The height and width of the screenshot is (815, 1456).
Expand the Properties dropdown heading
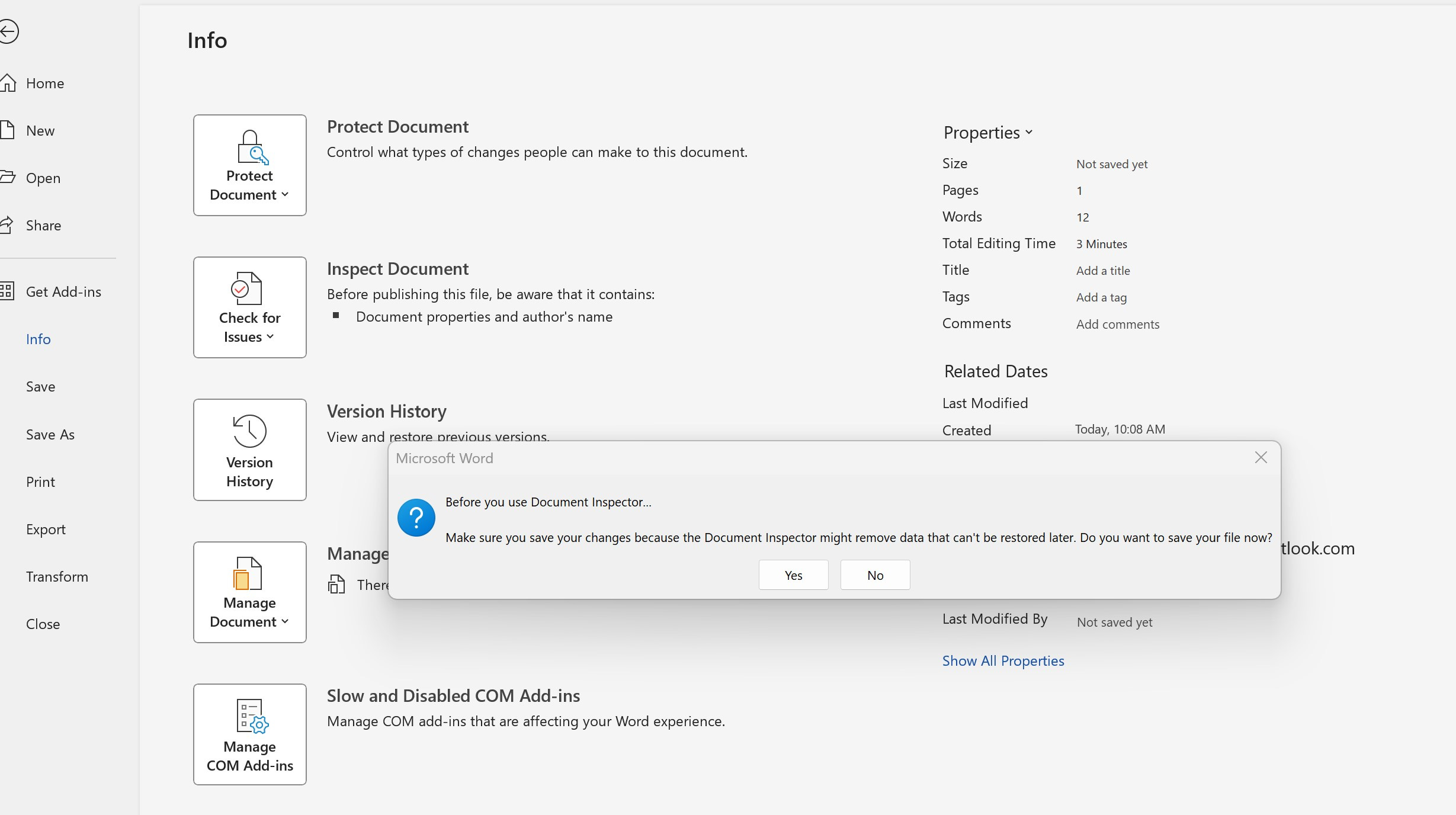point(987,133)
